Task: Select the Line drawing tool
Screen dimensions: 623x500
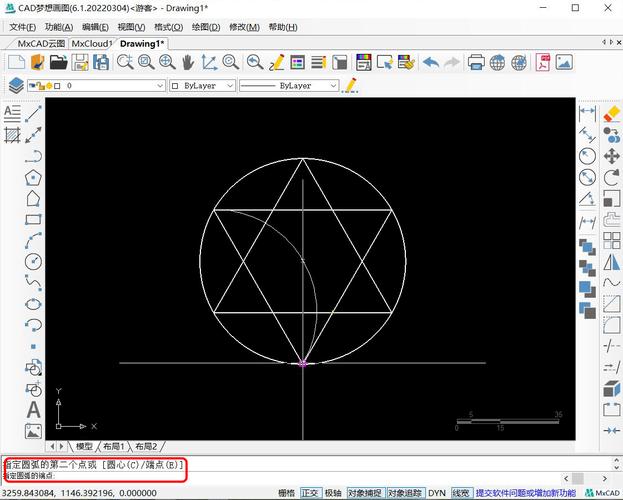Action: pyautogui.click(x=33, y=114)
